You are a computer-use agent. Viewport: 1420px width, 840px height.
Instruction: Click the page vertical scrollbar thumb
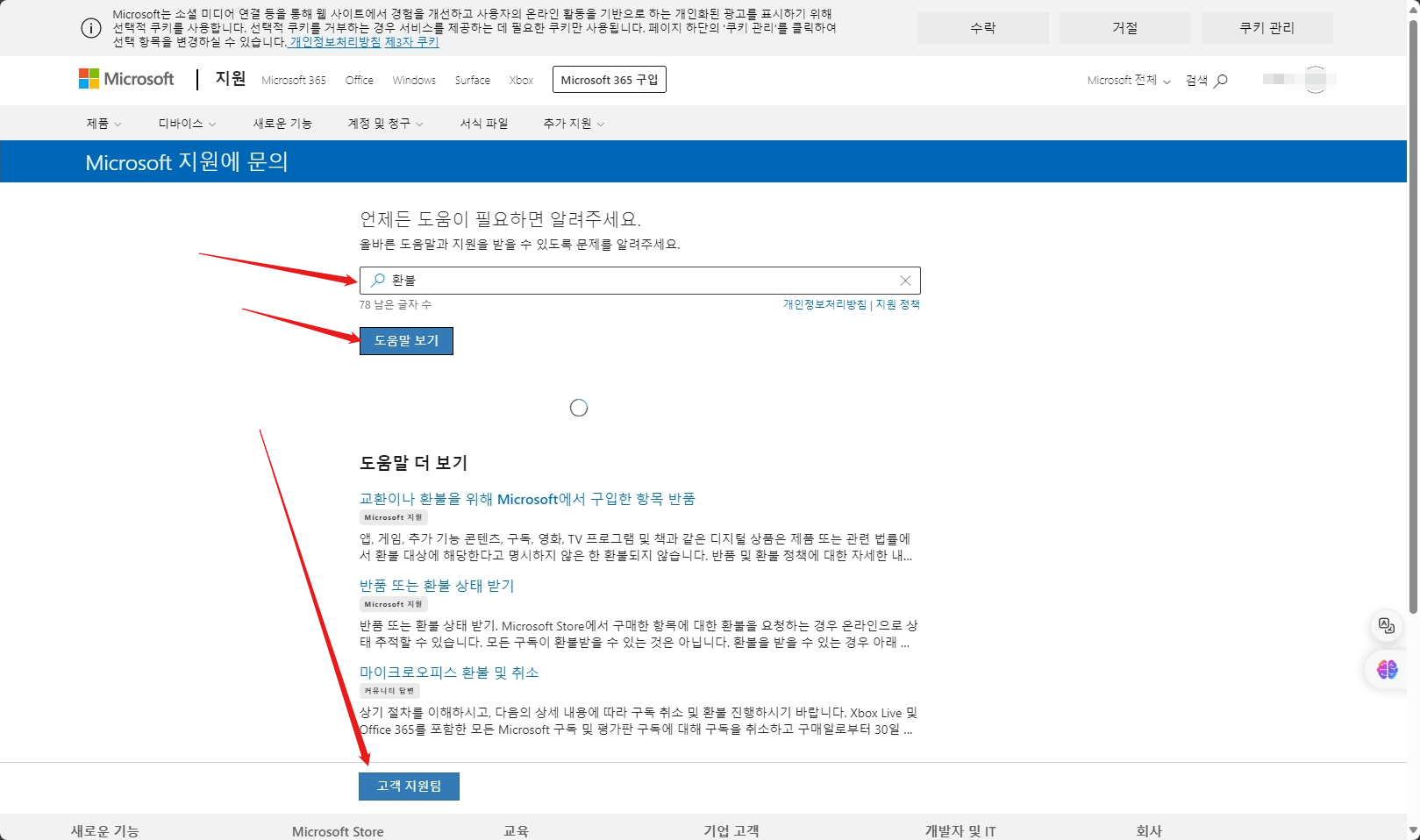click(1413, 316)
